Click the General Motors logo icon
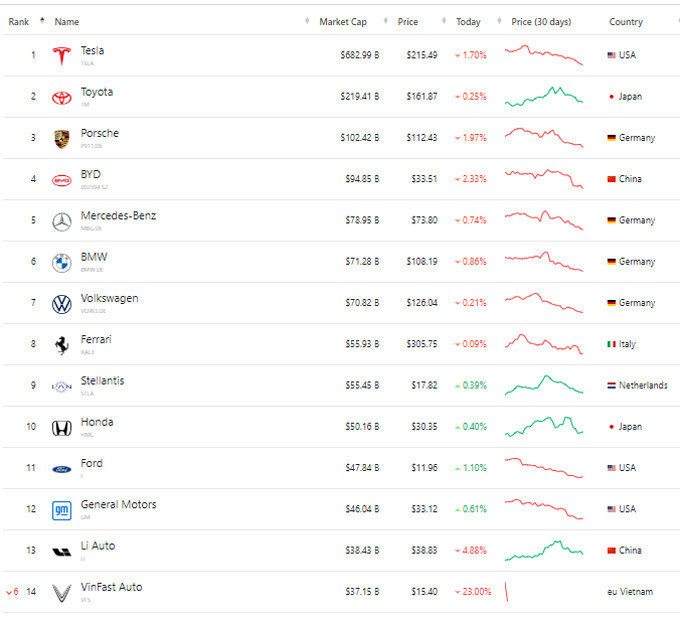The width and height of the screenshot is (680, 618). pos(62,510)
